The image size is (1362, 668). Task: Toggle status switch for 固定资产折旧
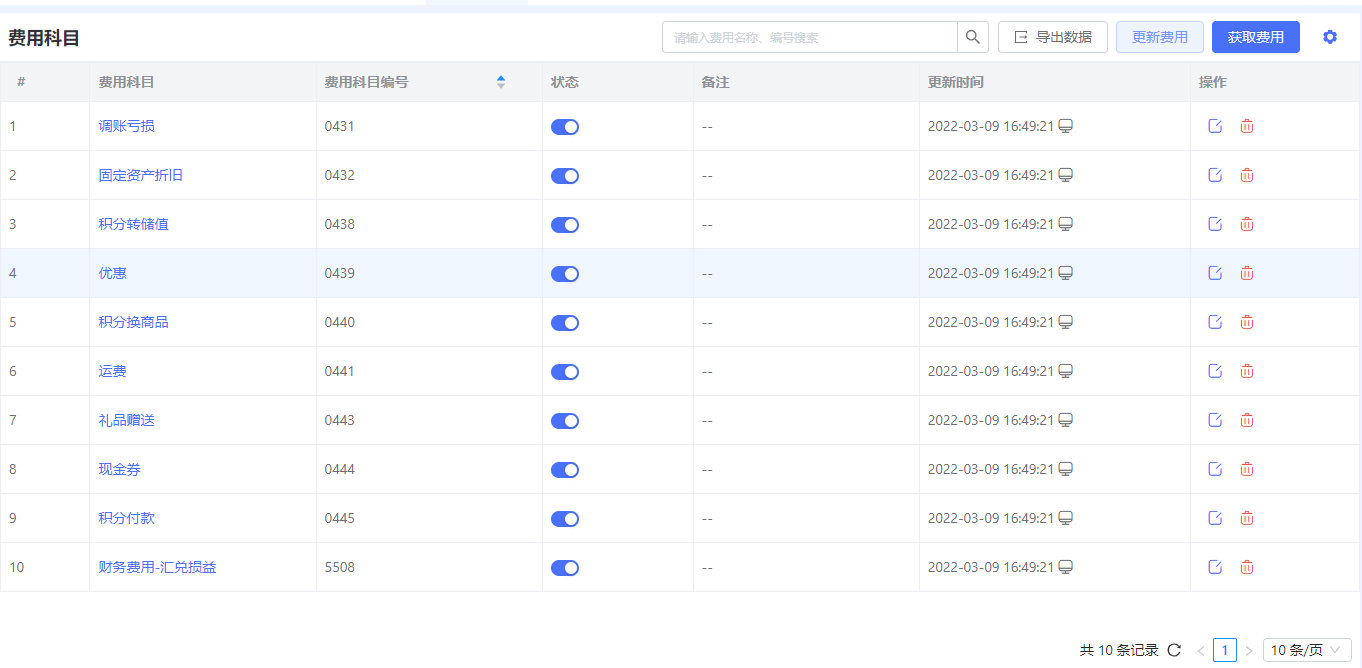point(565,176)
